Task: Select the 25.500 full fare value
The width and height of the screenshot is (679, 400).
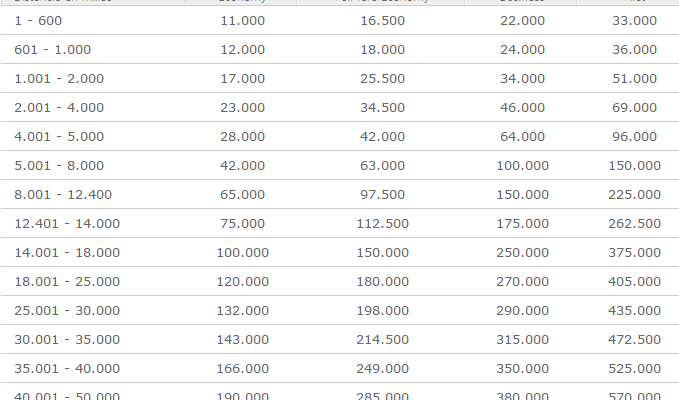Action: 382,79
